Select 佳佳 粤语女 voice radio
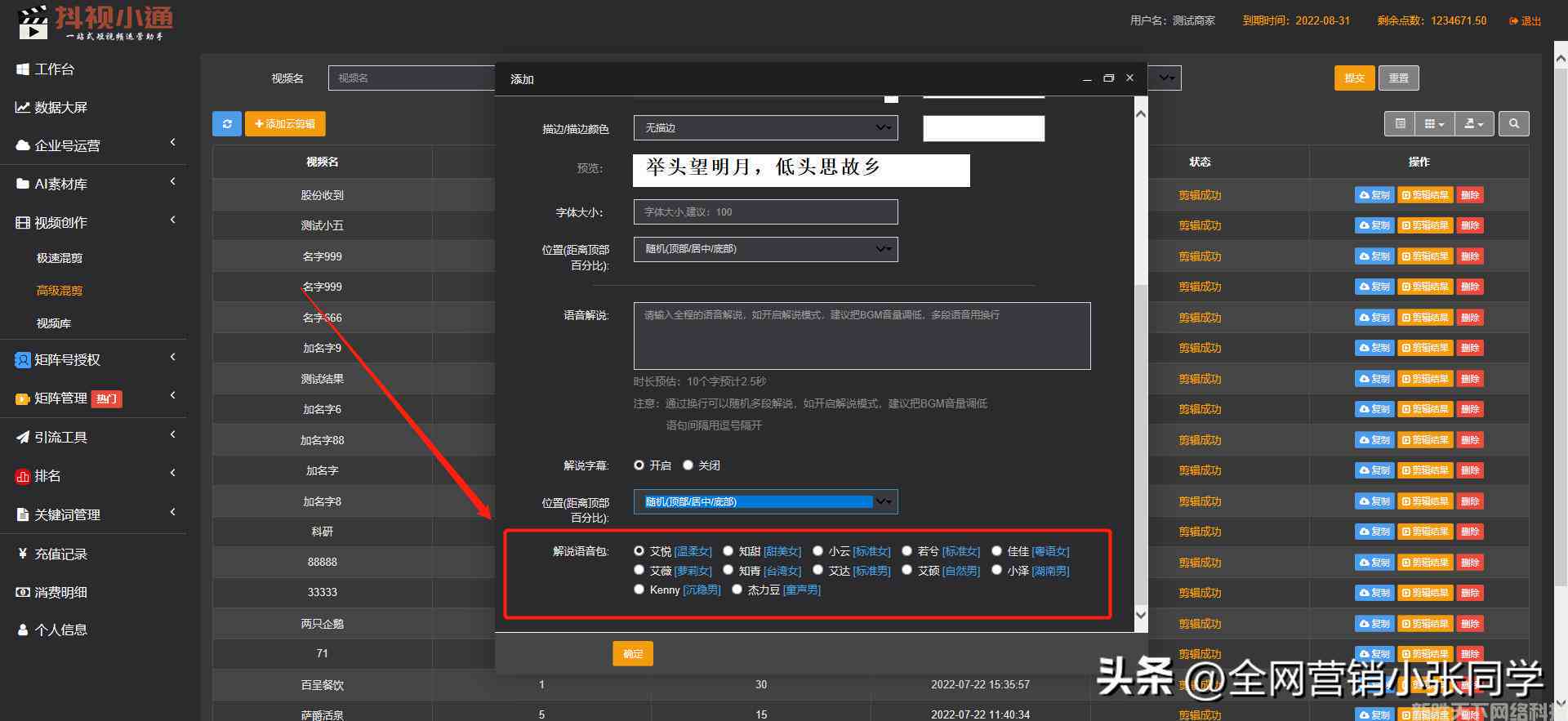The height and width of the screenshot is (721, 1568). [x=996, y=551]
